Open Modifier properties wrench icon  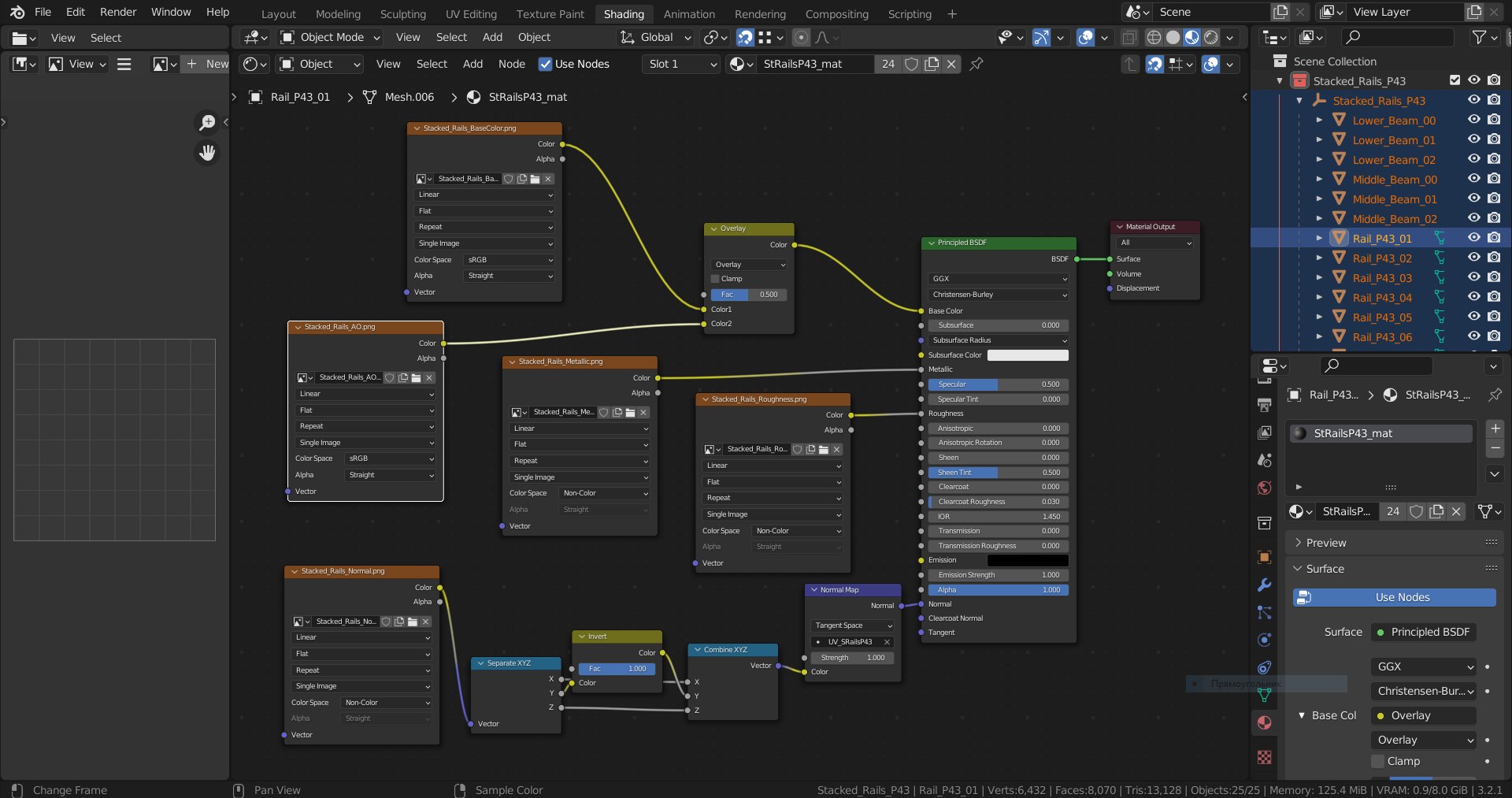coord(1265,585)
